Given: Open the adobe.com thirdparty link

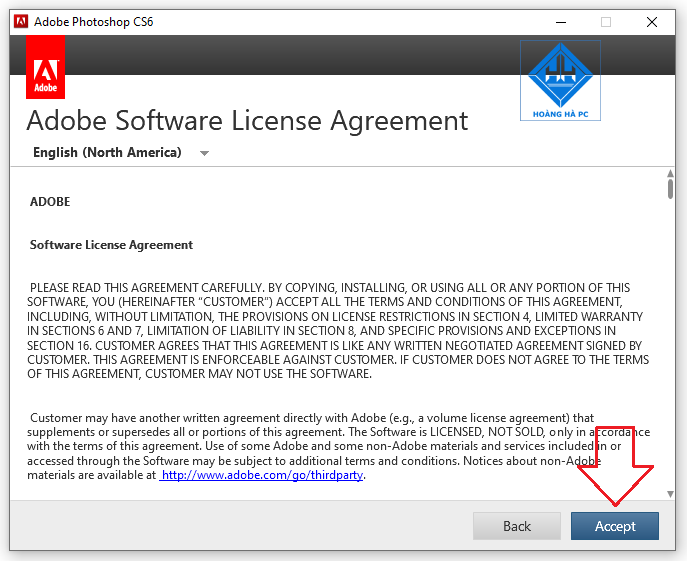Looking at the screenshot, I should click(262, 475).
